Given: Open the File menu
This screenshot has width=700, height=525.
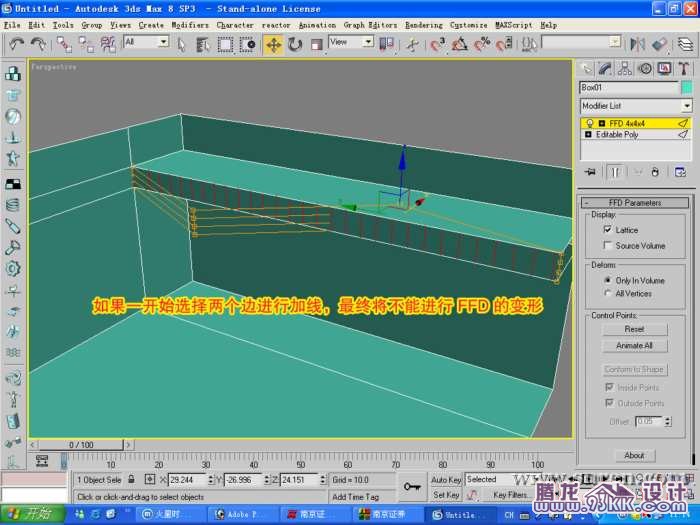Looking at the screenshot, I should pyautogui.click(x=12, y=25).
